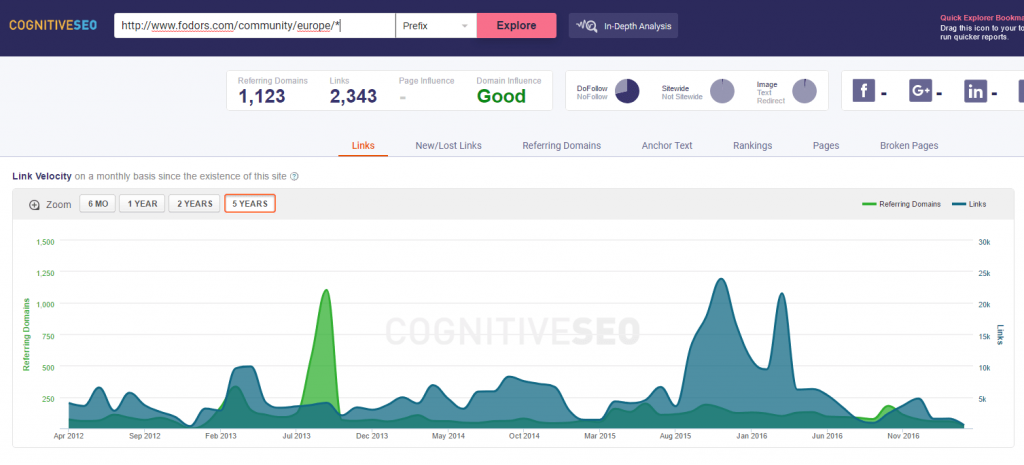
Task: Click the Jul 2013 axis label
Action: 296,436
